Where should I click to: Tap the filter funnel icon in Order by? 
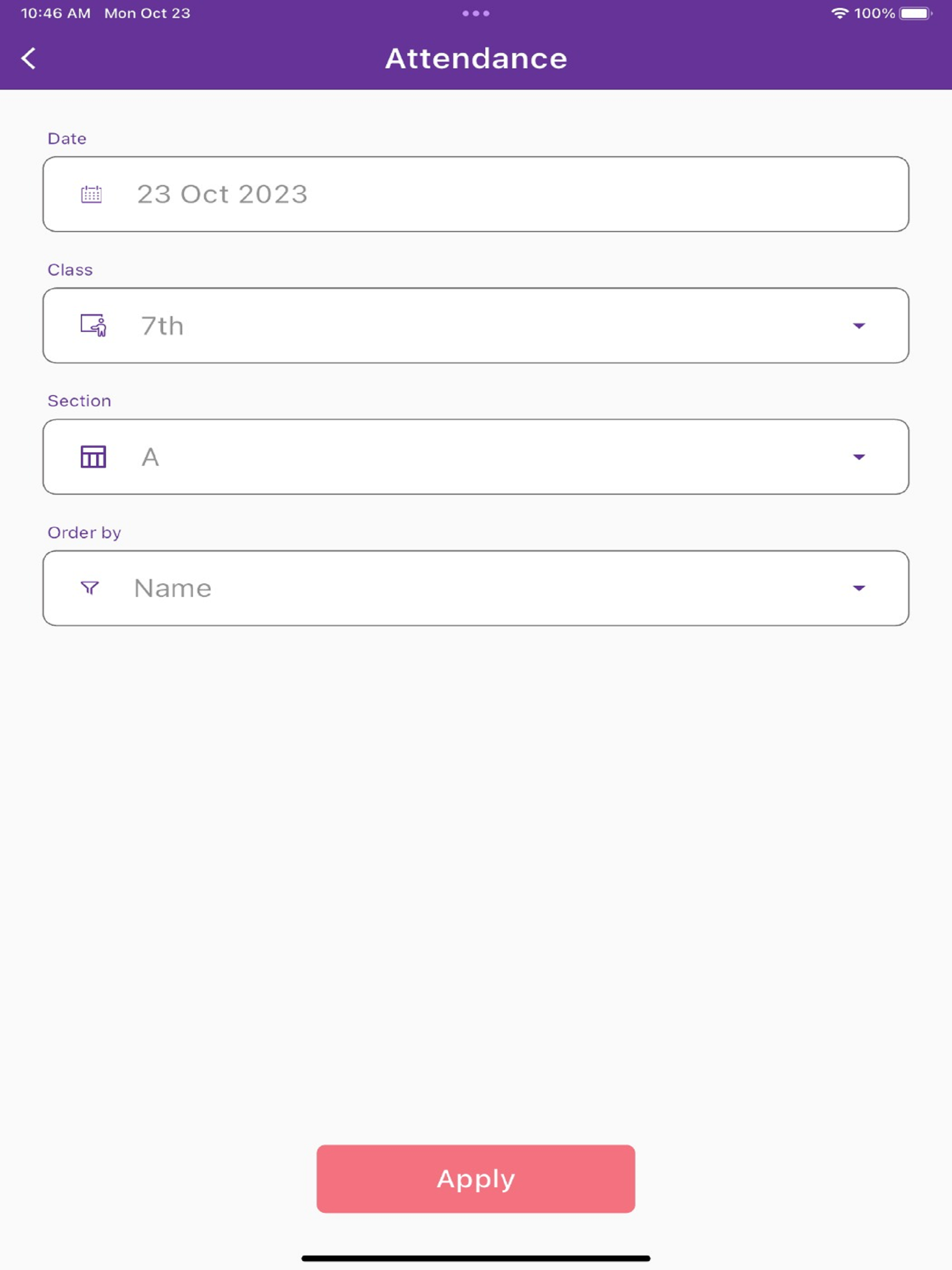point(90,588)
